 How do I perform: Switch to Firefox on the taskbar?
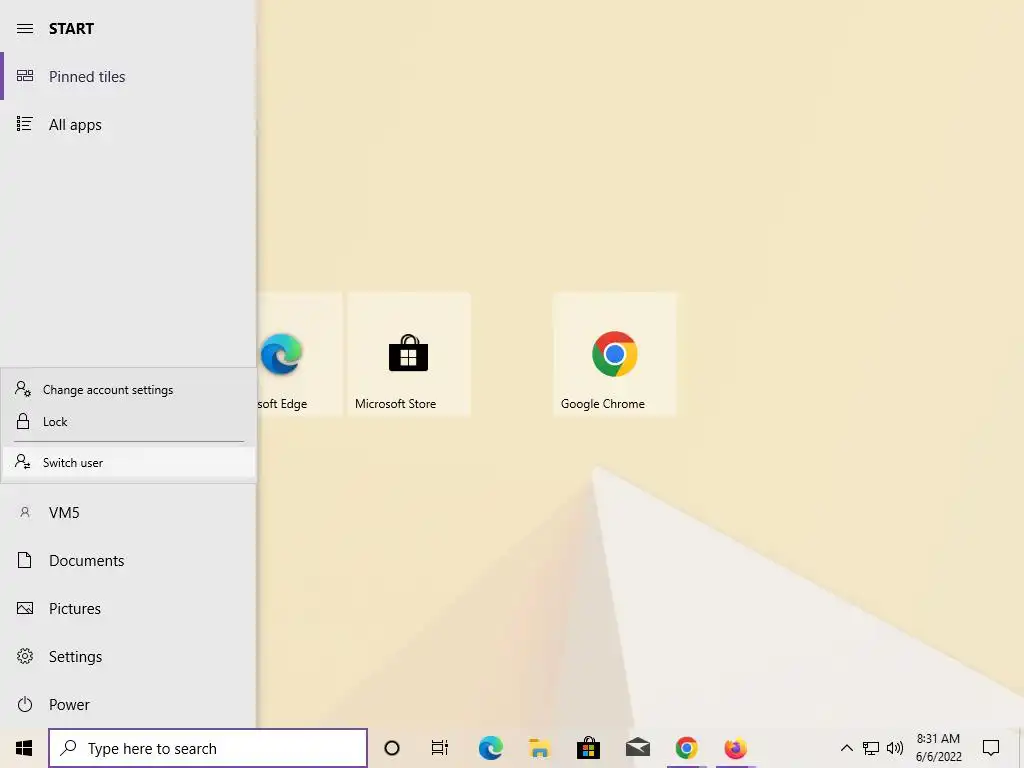(x=735, y=748)
